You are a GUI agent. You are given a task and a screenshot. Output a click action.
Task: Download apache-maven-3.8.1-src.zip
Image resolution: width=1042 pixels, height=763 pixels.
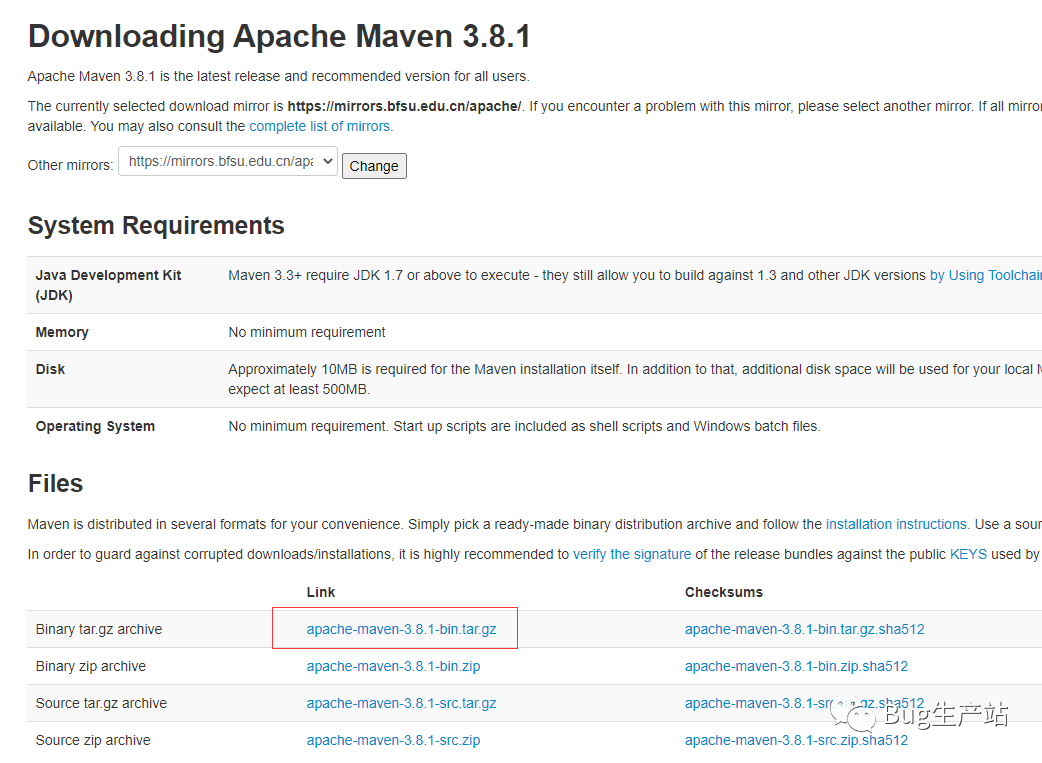393,740
